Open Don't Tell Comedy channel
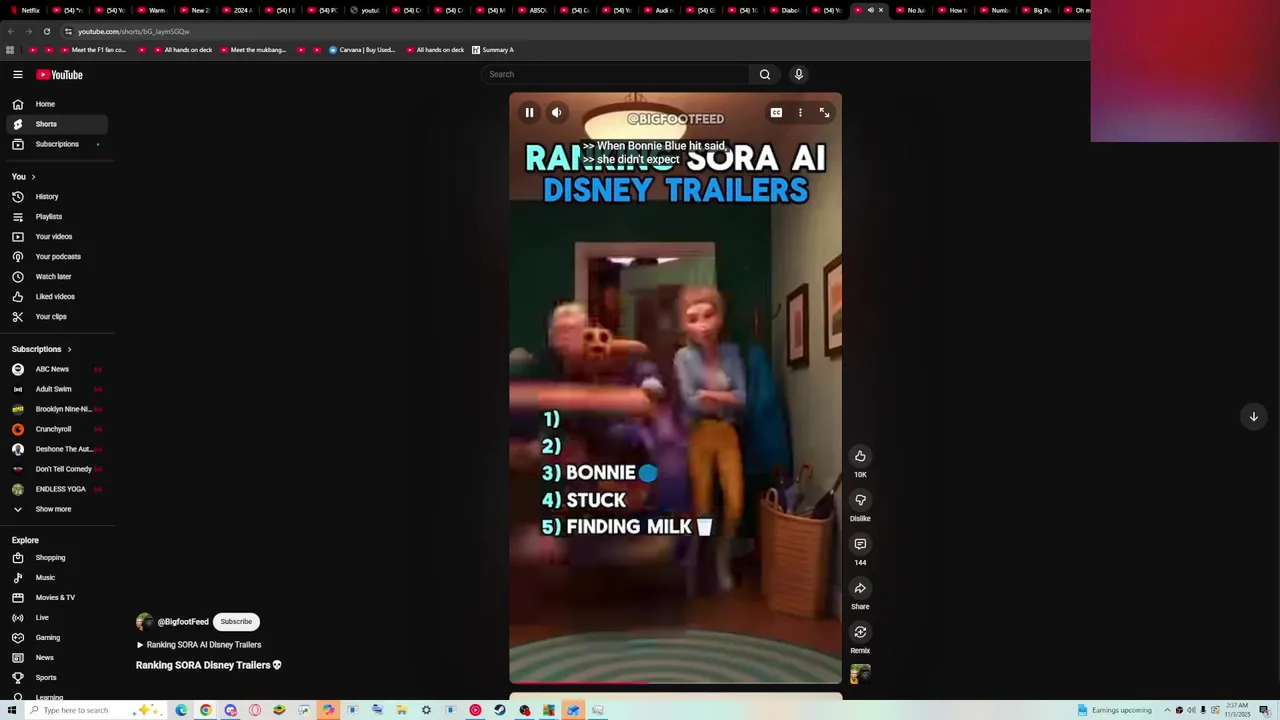 click(x=57, y=469)
